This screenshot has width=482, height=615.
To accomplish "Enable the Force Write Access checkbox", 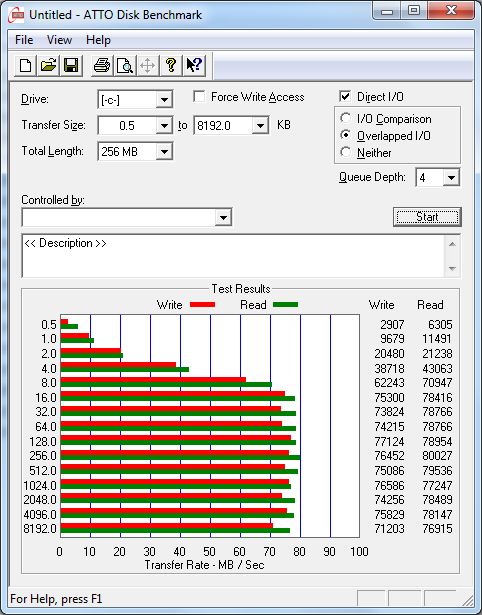I will (x=199, y=97).
